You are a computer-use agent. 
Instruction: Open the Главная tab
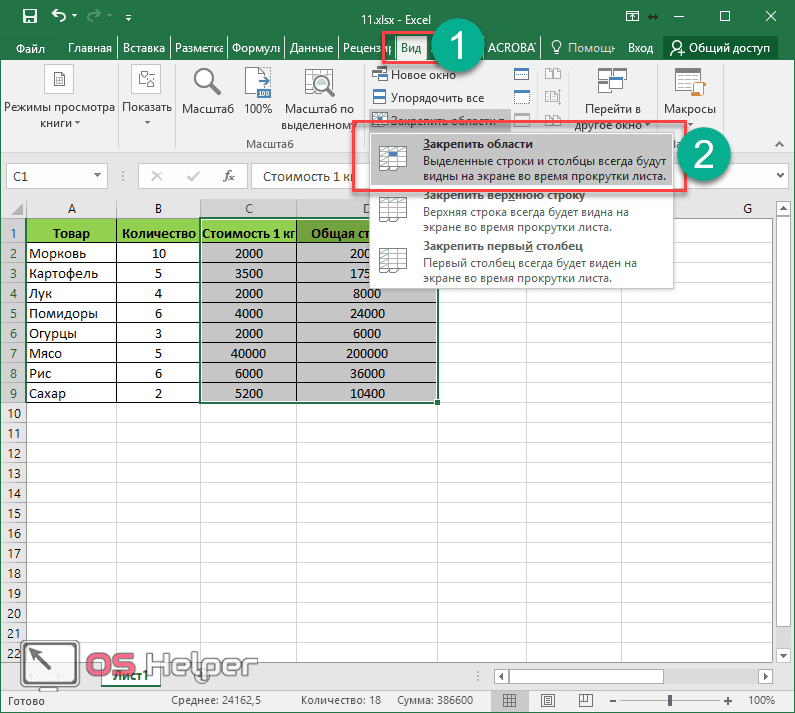[90, 48]
